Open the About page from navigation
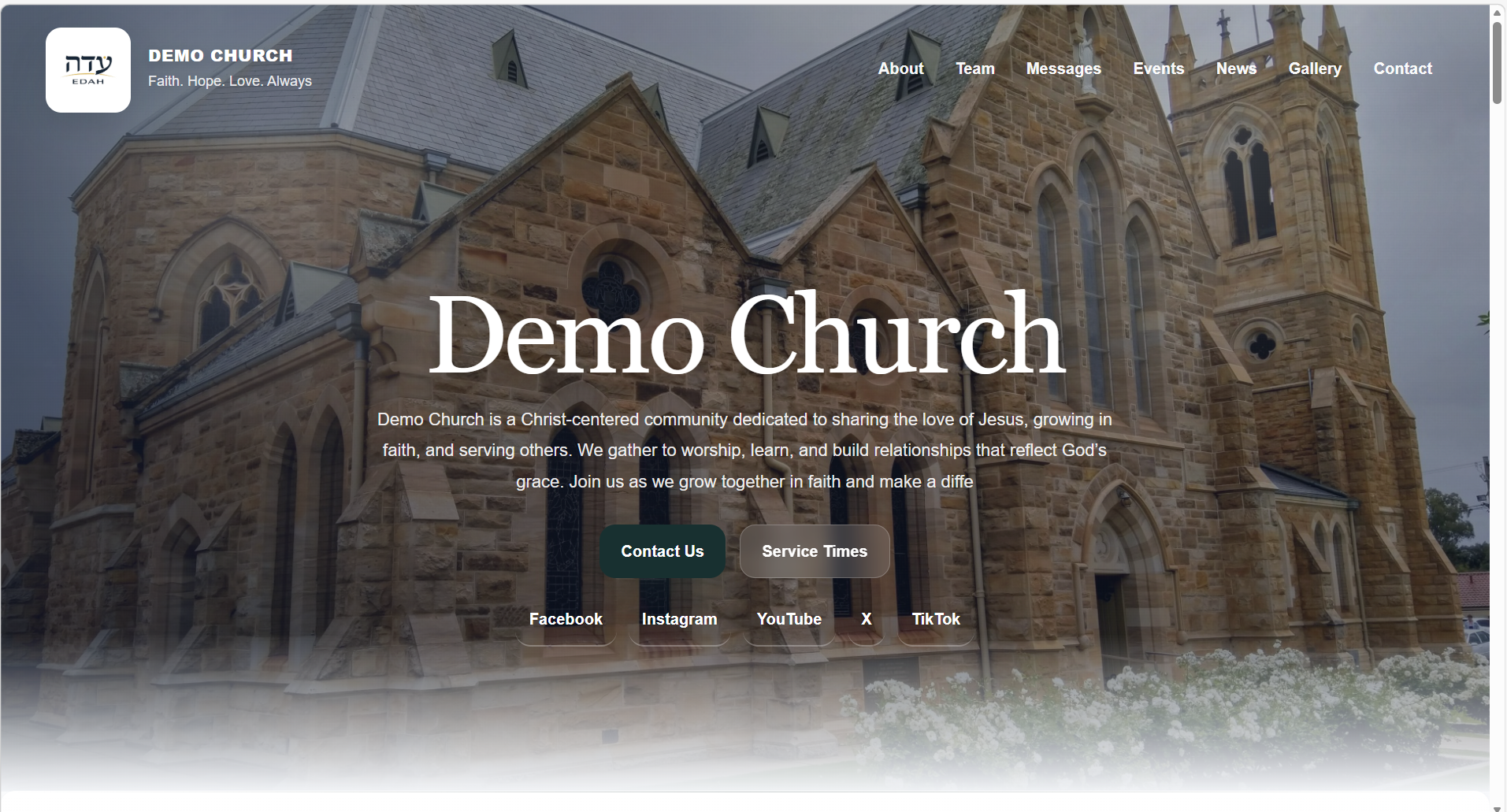The height and width of the screenshot is (812, 1507). (900, 69)
